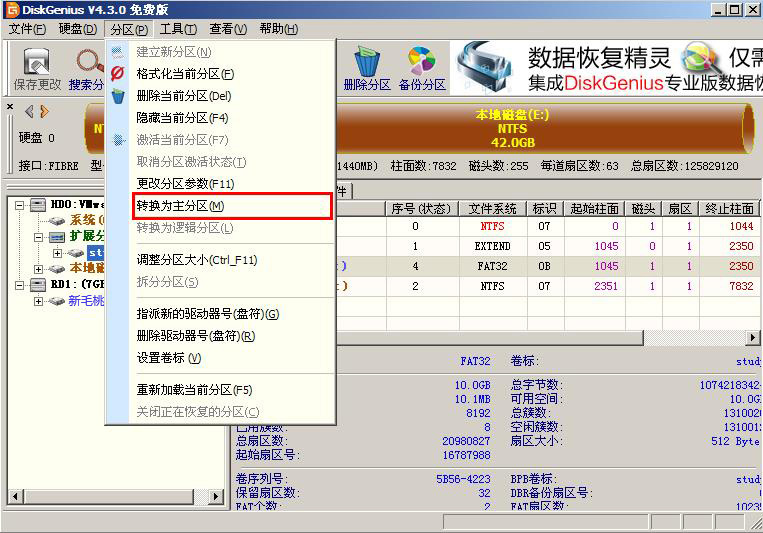Click the volume serial number 5B56-4223
The width and height of the screenshot is (763, 533).
tap(463, 479)
